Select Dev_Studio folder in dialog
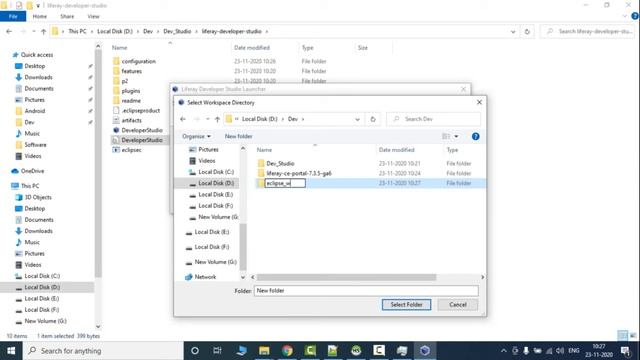640x360 pixels. click(x=280, y=163)
